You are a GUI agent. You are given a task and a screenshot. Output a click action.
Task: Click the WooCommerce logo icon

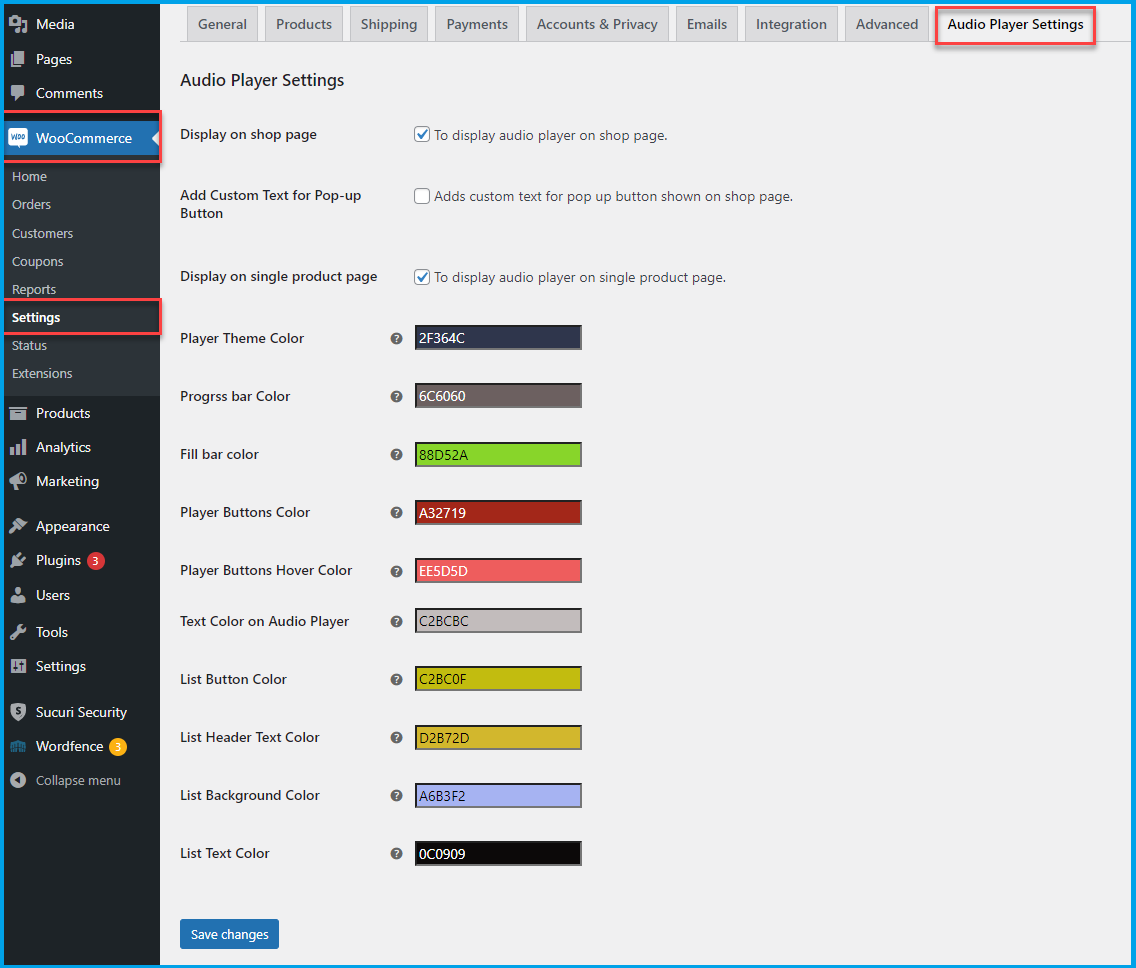coord(18,138)
